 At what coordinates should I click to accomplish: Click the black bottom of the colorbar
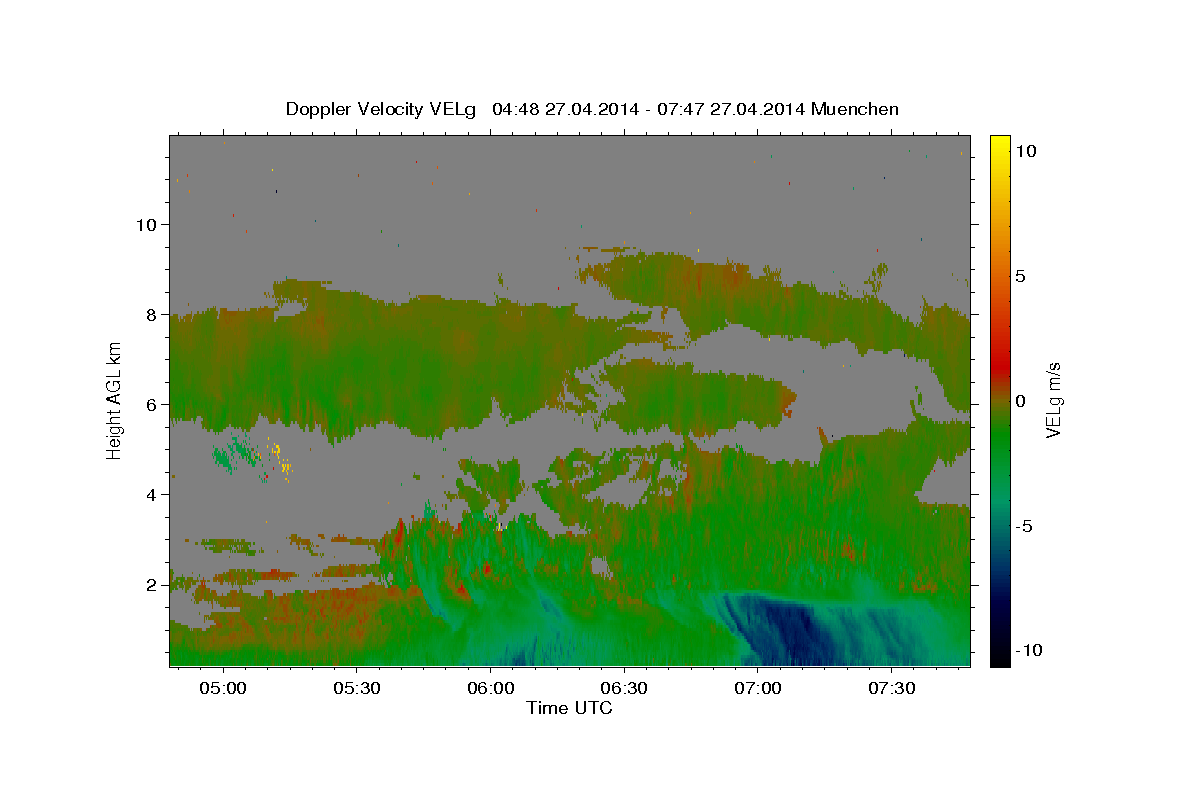coord(1000,656)
